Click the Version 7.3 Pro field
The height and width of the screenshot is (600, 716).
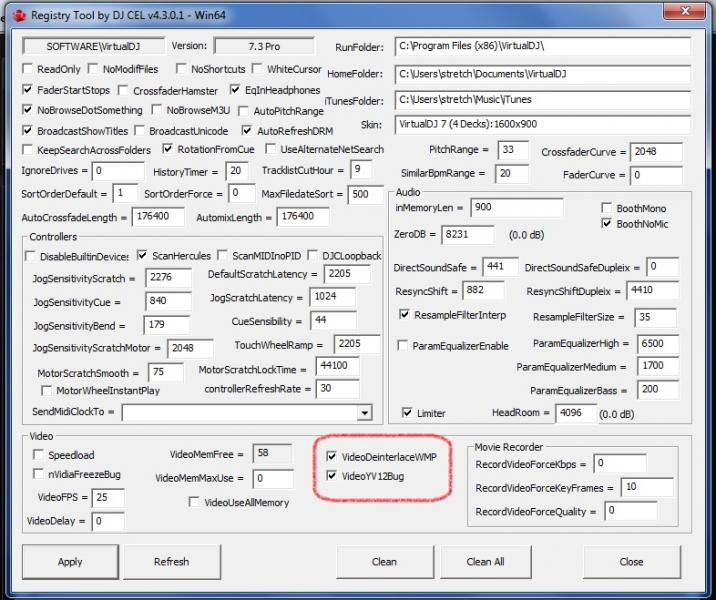click(x=264, y=46)
